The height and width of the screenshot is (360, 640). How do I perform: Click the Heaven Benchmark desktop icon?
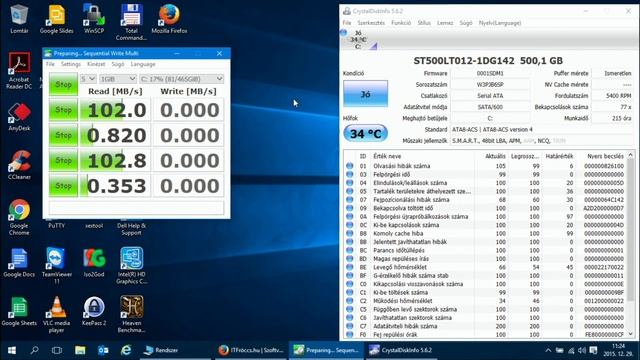click(x=131, y=315)
